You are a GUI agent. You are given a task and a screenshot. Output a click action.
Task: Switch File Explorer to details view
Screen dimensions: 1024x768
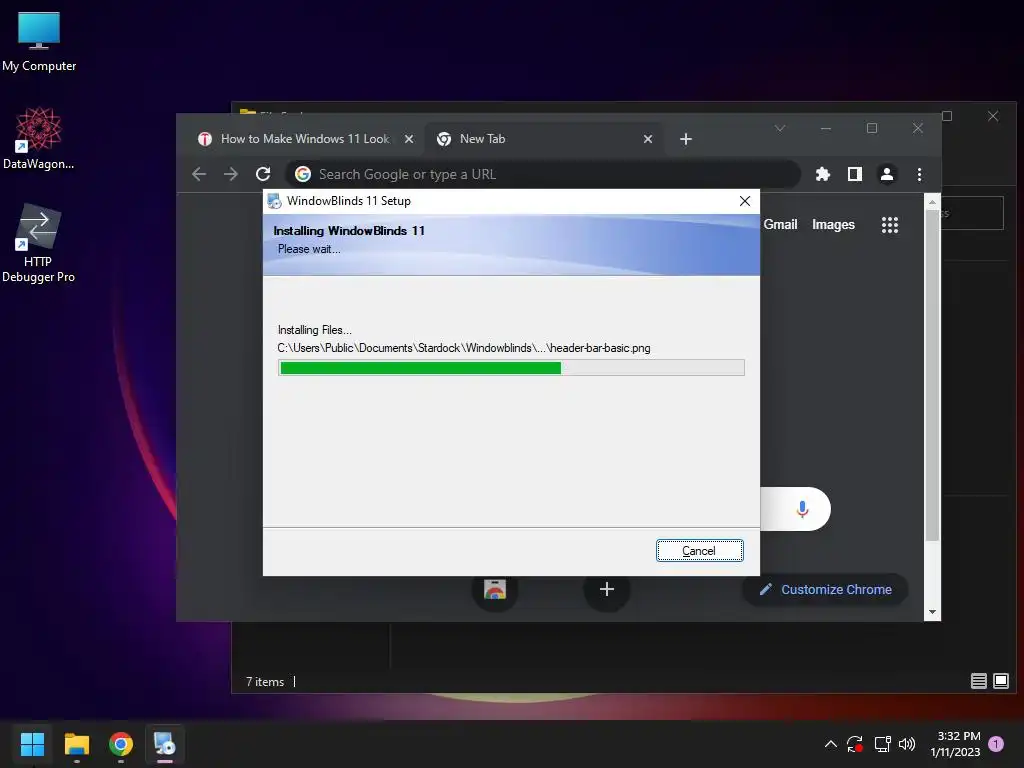[x=978, y=681]
